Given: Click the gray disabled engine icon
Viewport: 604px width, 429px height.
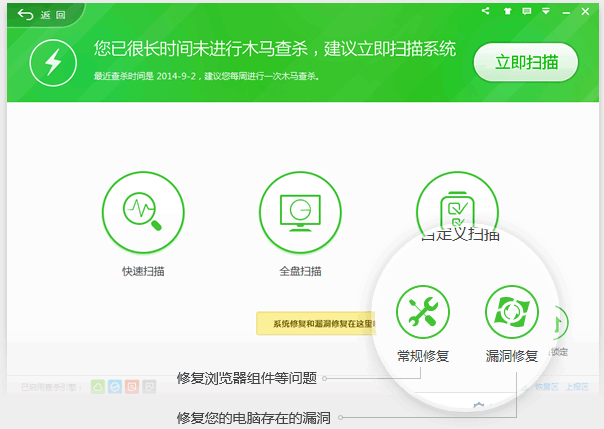Looking at the screenshot, I should pos(149,387).
